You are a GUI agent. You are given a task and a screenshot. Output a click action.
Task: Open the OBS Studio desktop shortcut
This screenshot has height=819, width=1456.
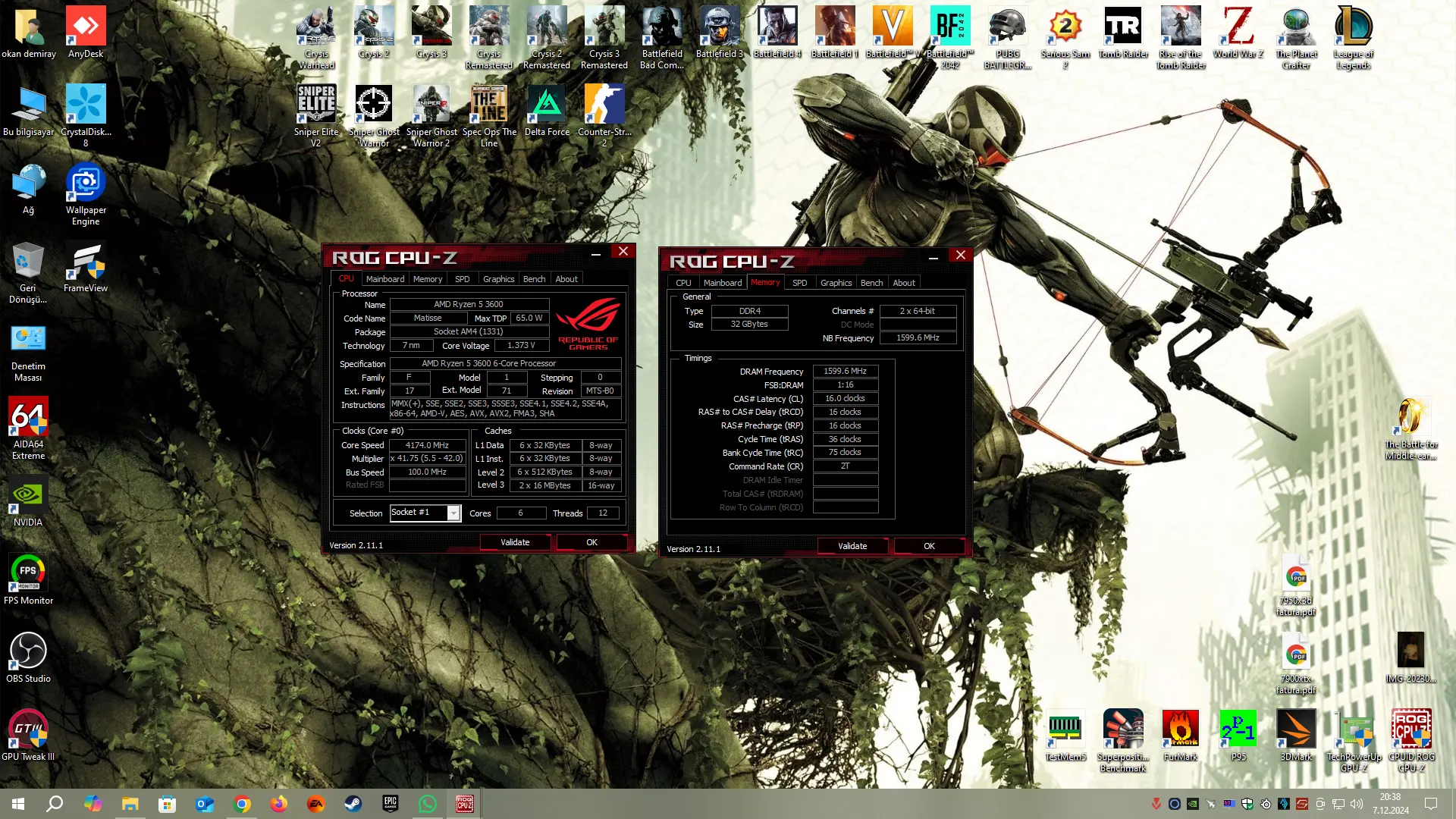click(x=28, y=657)
